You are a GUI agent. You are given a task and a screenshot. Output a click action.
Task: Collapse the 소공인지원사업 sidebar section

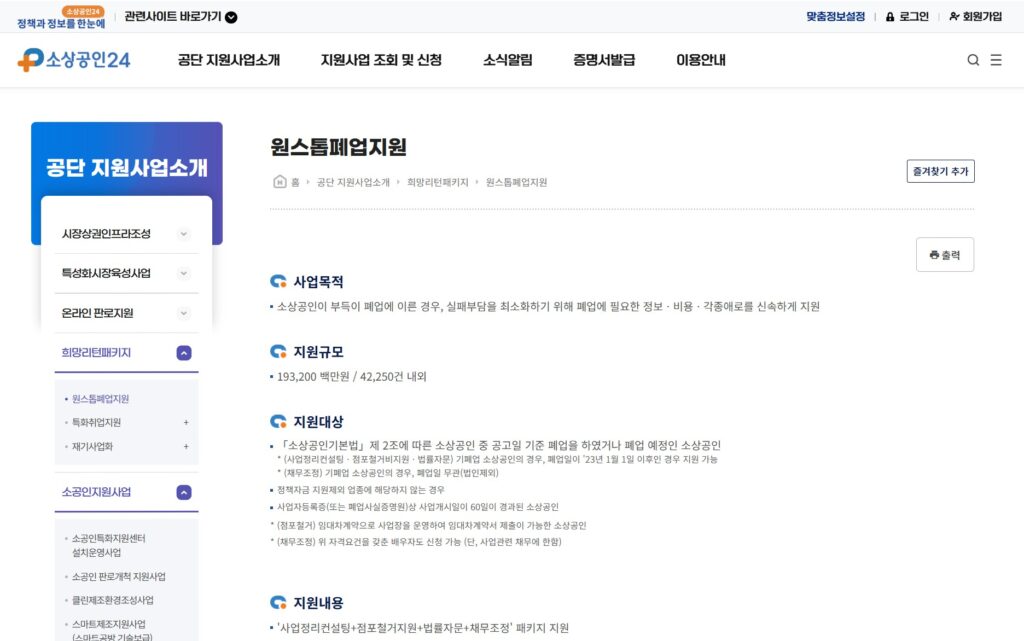(x=182, y=491)
